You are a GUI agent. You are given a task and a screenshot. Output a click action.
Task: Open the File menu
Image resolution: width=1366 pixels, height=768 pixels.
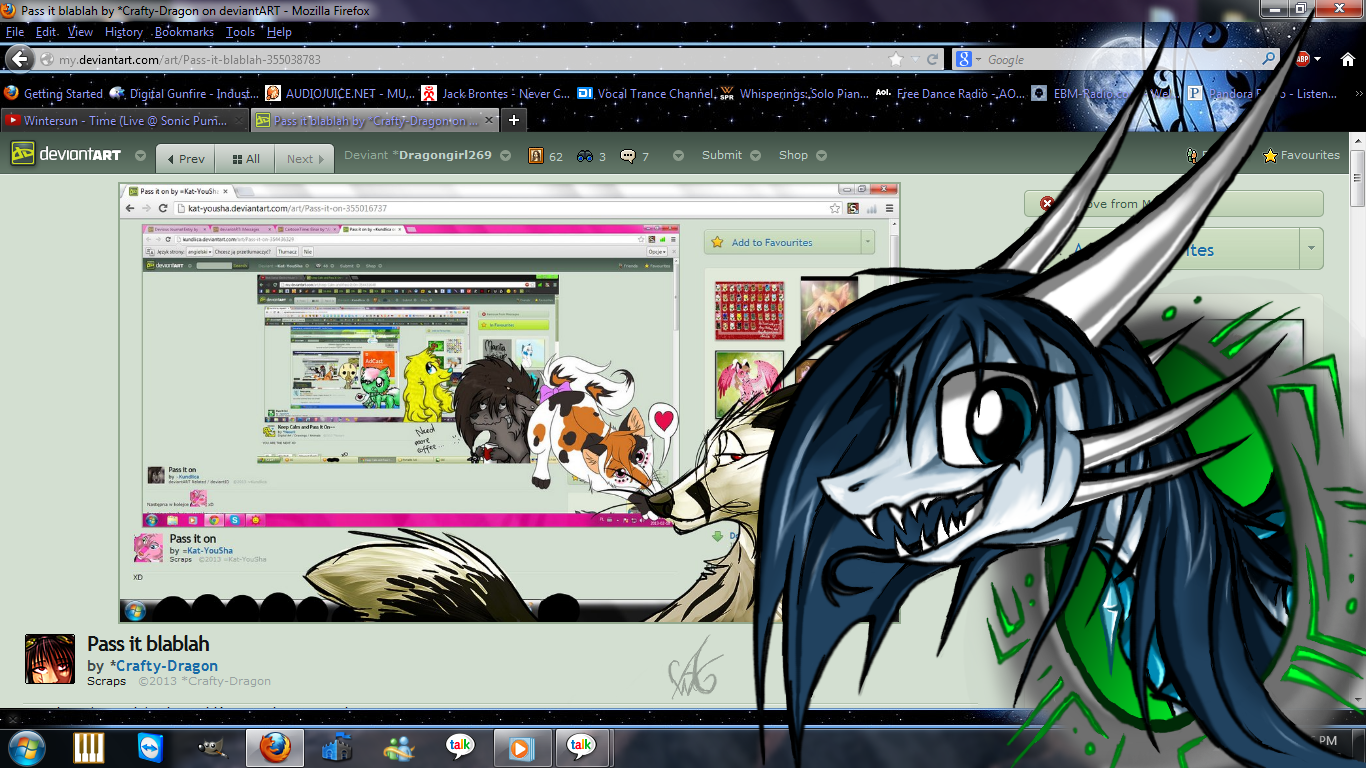tap(15, 32)
